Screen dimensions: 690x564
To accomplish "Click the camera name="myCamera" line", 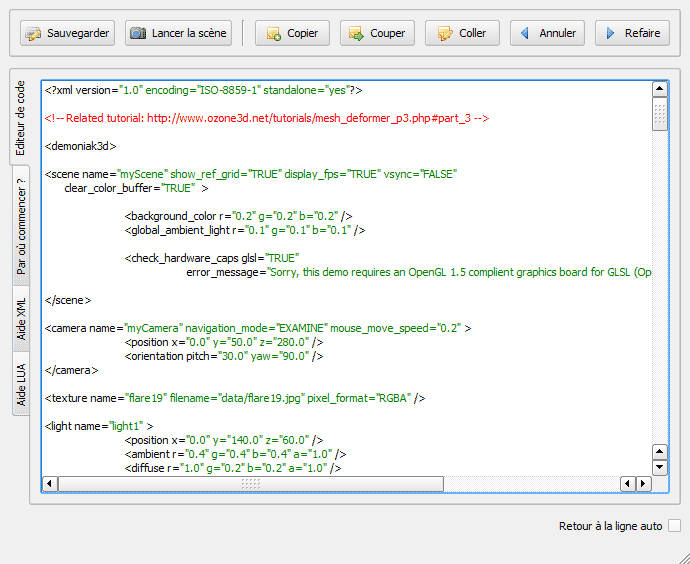I will 258,328.
